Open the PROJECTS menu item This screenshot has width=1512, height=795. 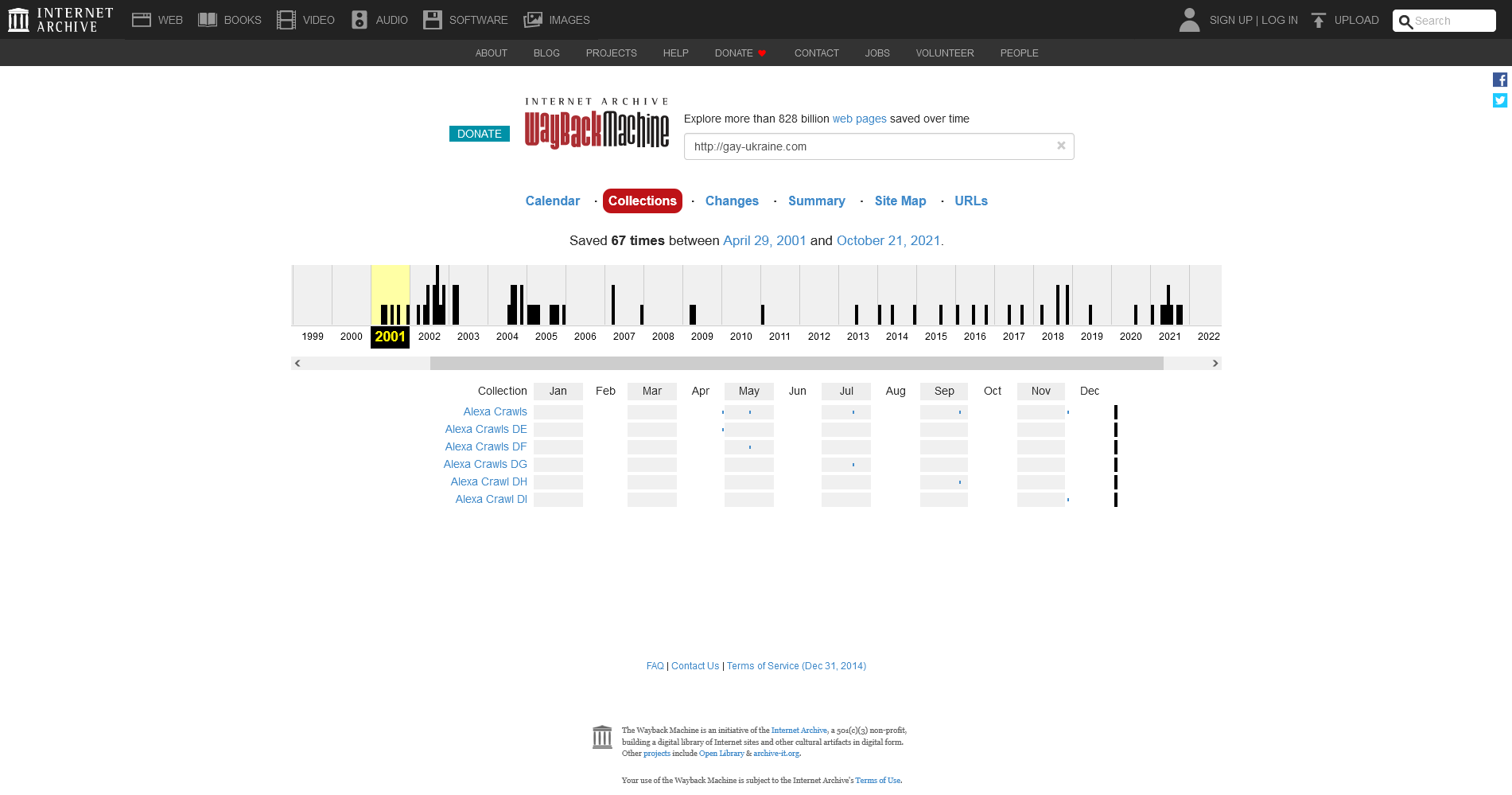612,53
